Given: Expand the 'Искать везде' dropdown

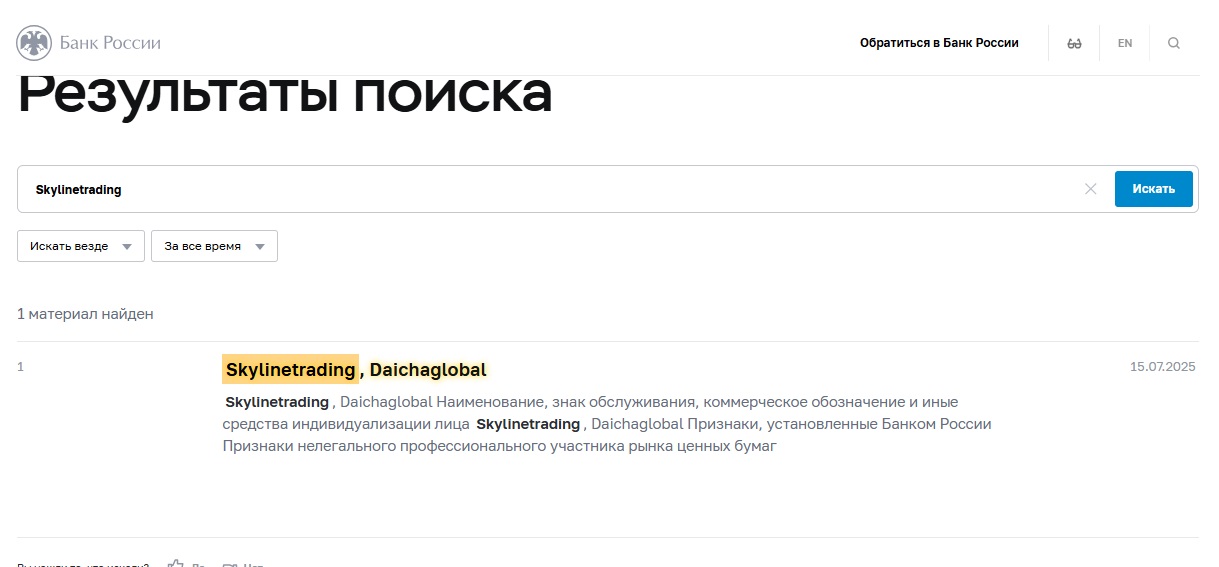Looking at the screenshot, I should click(x=81, y=246).
